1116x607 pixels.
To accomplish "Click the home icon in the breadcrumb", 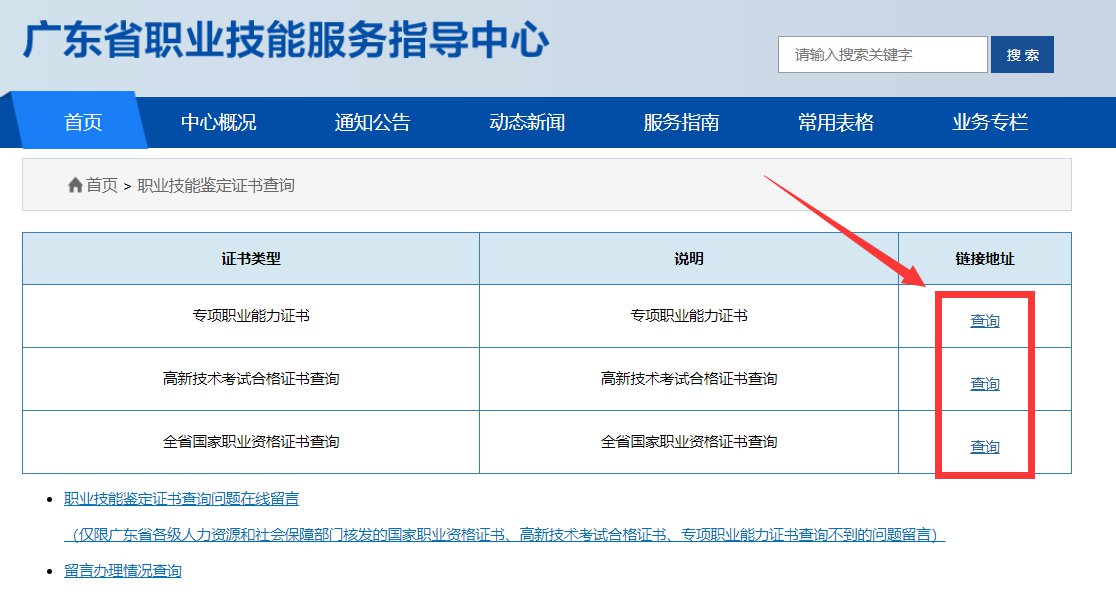I will tap(75, 185).
